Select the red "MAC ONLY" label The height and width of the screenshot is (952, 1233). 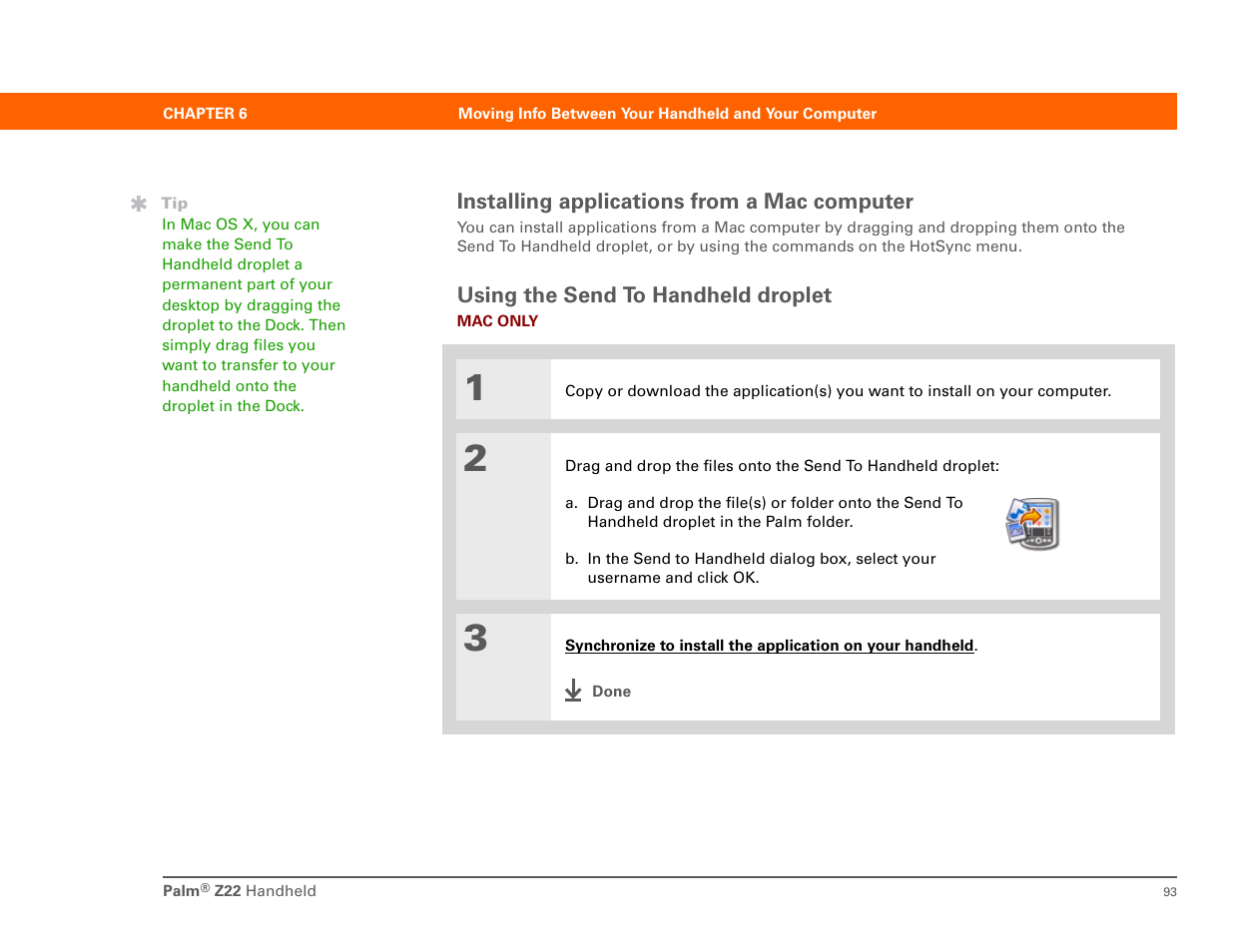point(497,321)
